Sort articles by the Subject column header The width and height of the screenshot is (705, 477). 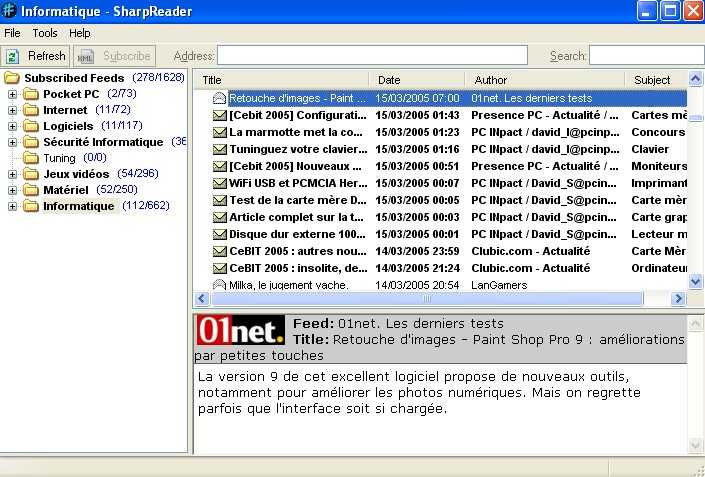click(656, 80)
